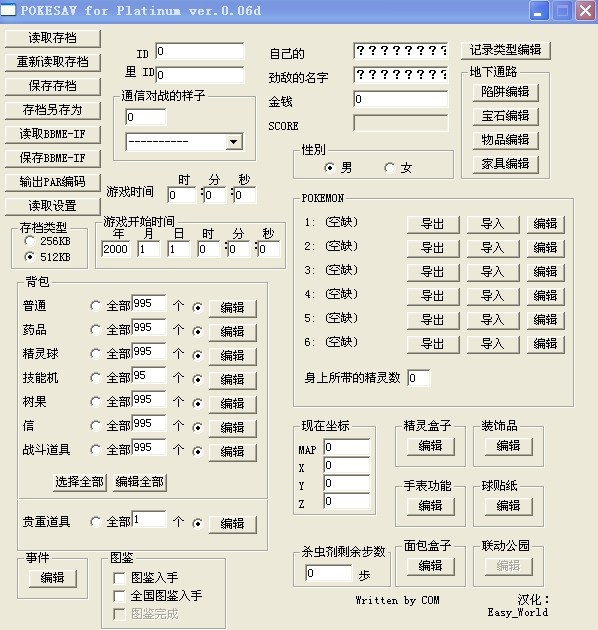This screenshot has height=630, width=598.
Task: Click 导出 for Pokemon slot 1
Action: coord(433,224)
